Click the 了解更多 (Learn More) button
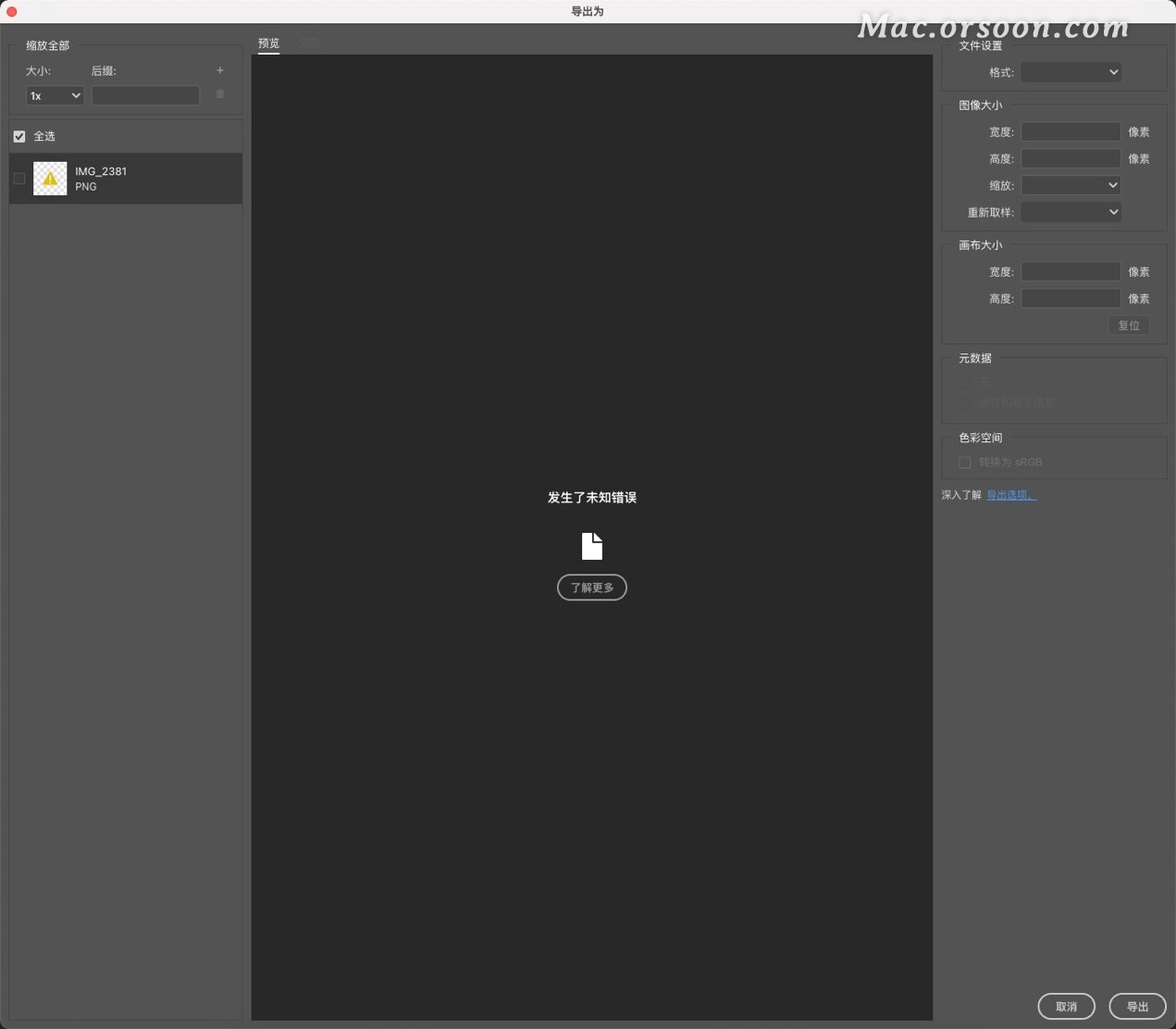Viewport: 1176px width, 1029px height. [591, 587]
